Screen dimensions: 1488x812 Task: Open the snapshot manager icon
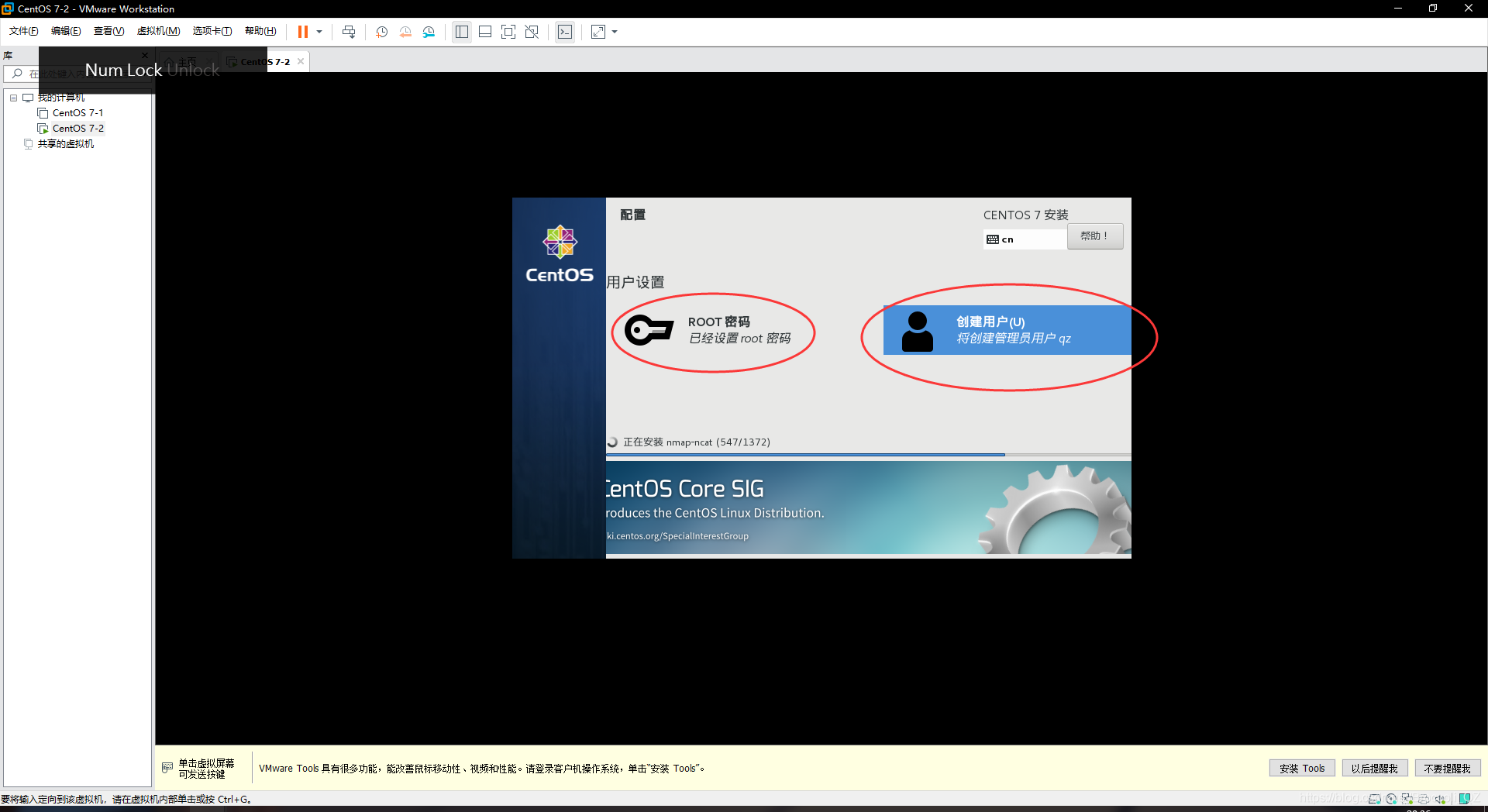tap(429, 32)
